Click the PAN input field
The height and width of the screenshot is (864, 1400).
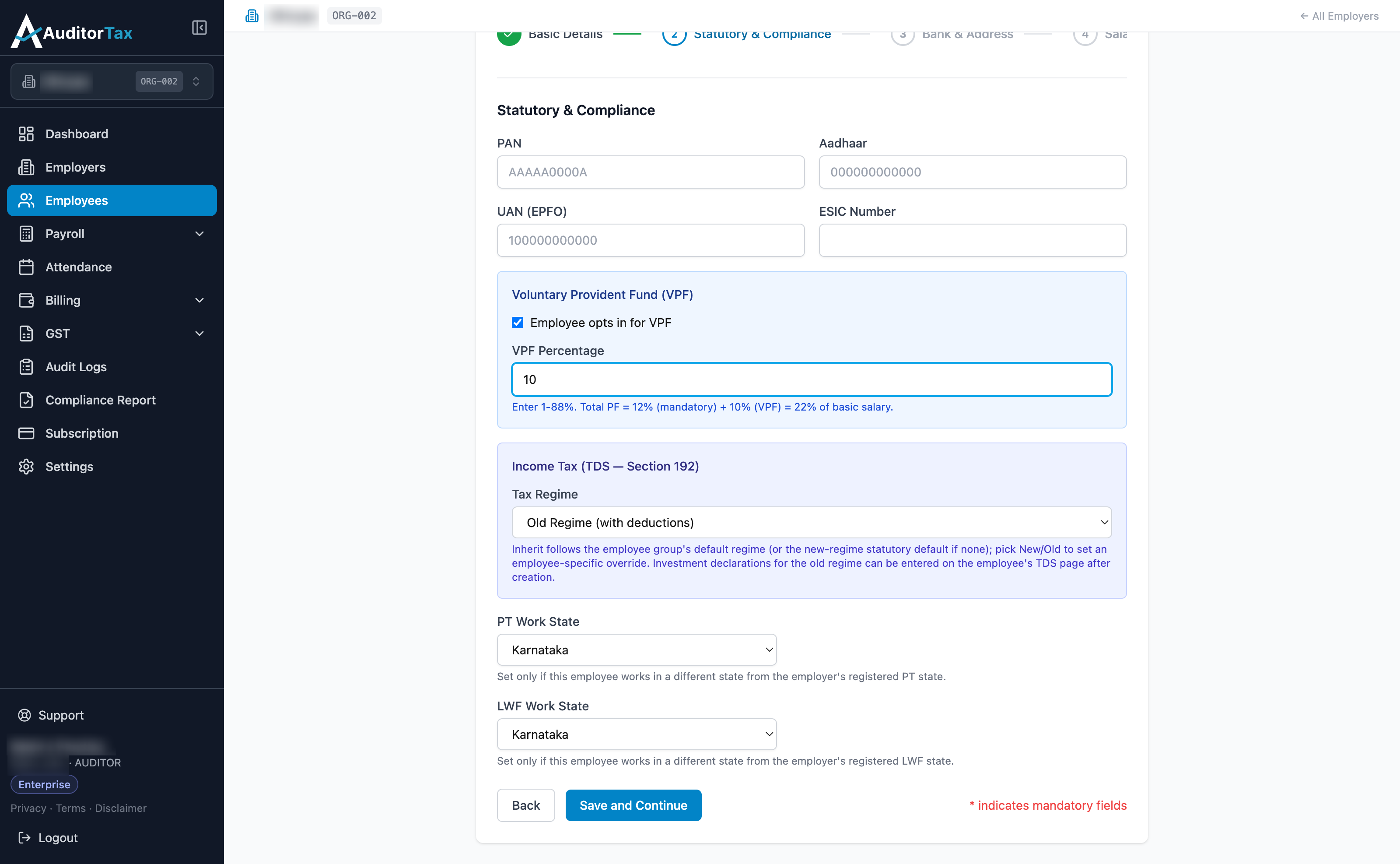click(650, 172)
